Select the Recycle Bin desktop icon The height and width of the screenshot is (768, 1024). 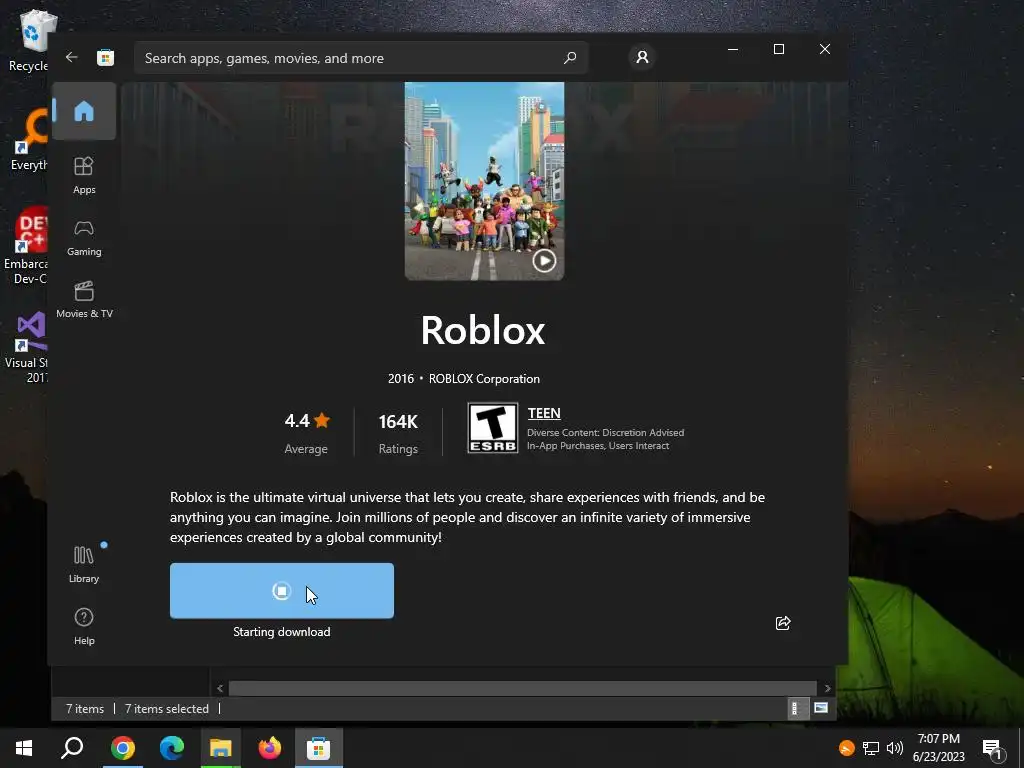pos(30,41)
